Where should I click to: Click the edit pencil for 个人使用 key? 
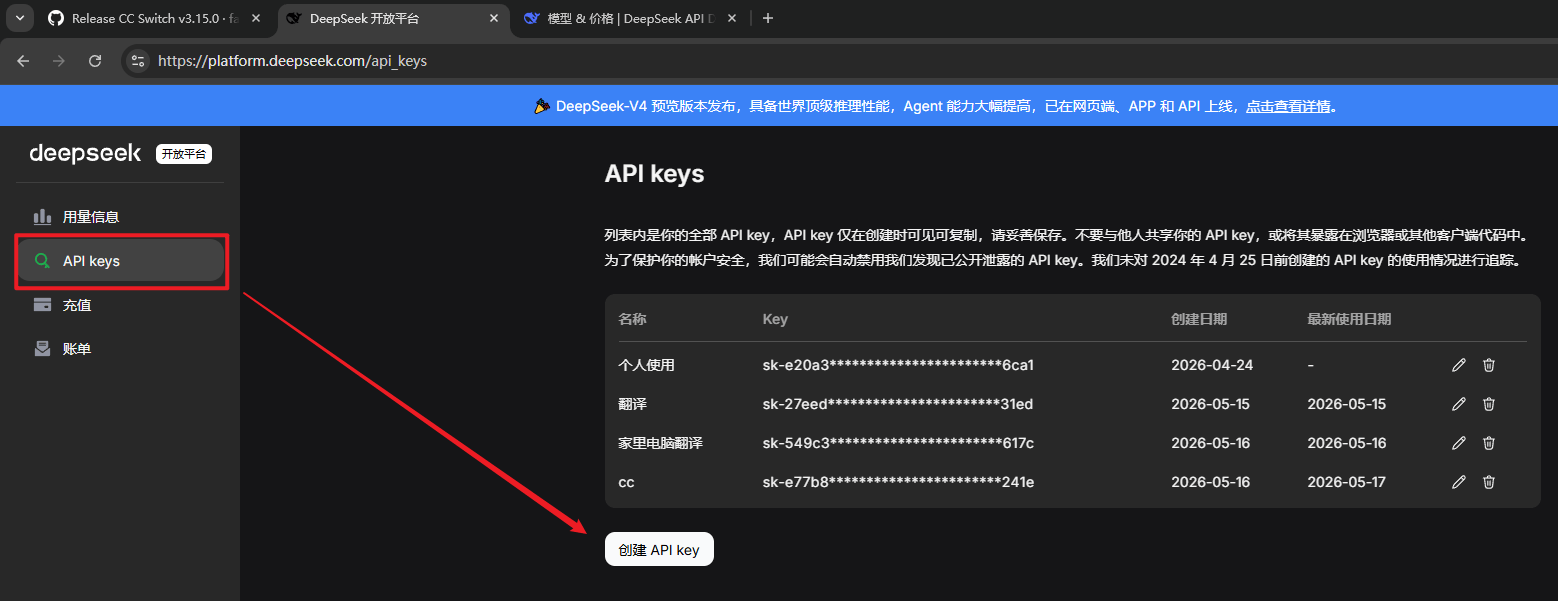pyautogui.click(x=1459, y=365)
